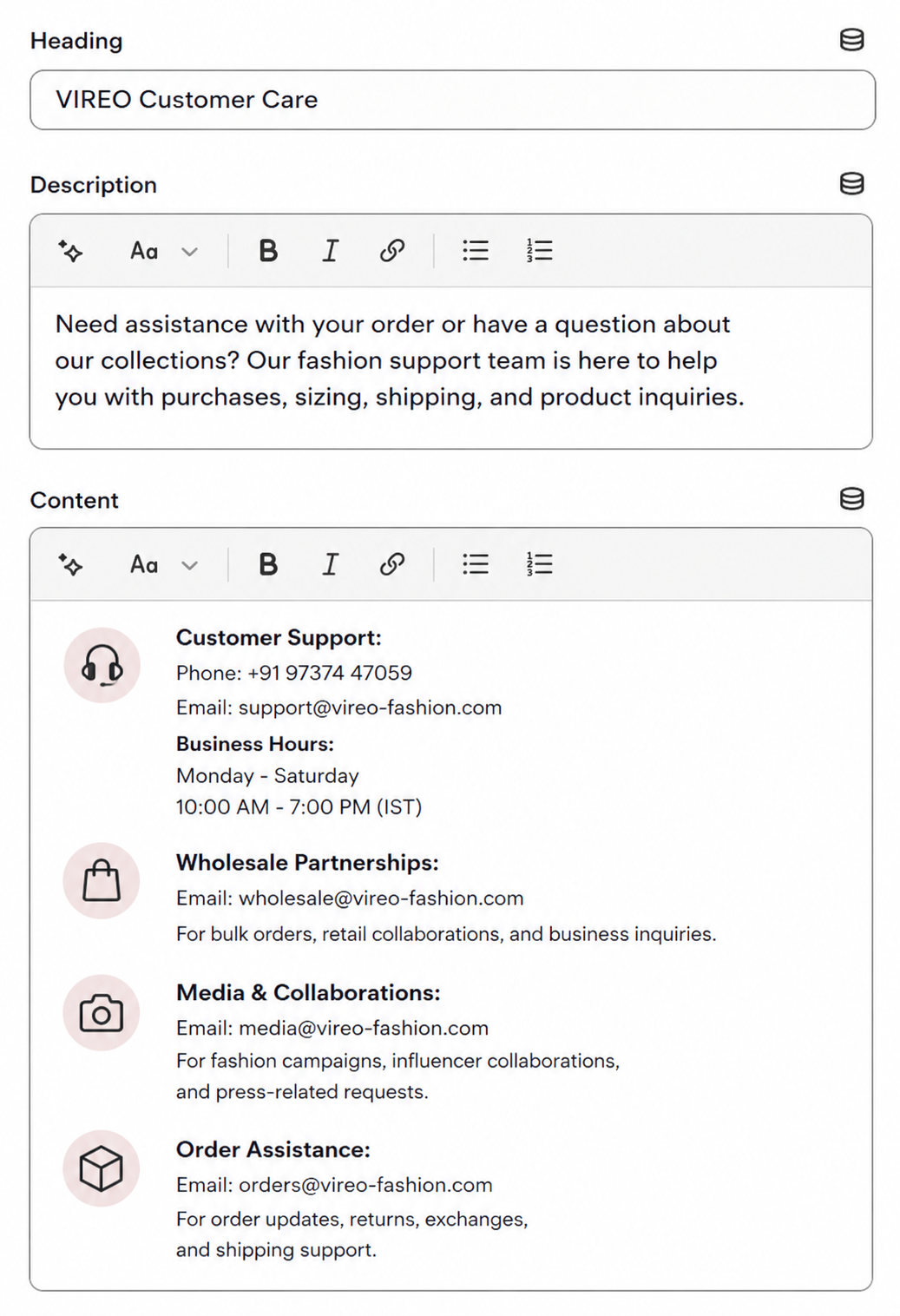Click the 'Business Hours:' label
The height and width of the screenshot is (1316, 900).
point(255,744)
